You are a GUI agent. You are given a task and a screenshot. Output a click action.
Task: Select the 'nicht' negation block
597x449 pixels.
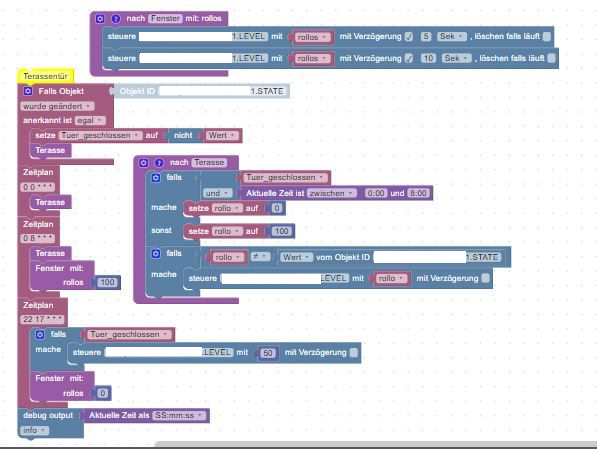click(185, 135)
